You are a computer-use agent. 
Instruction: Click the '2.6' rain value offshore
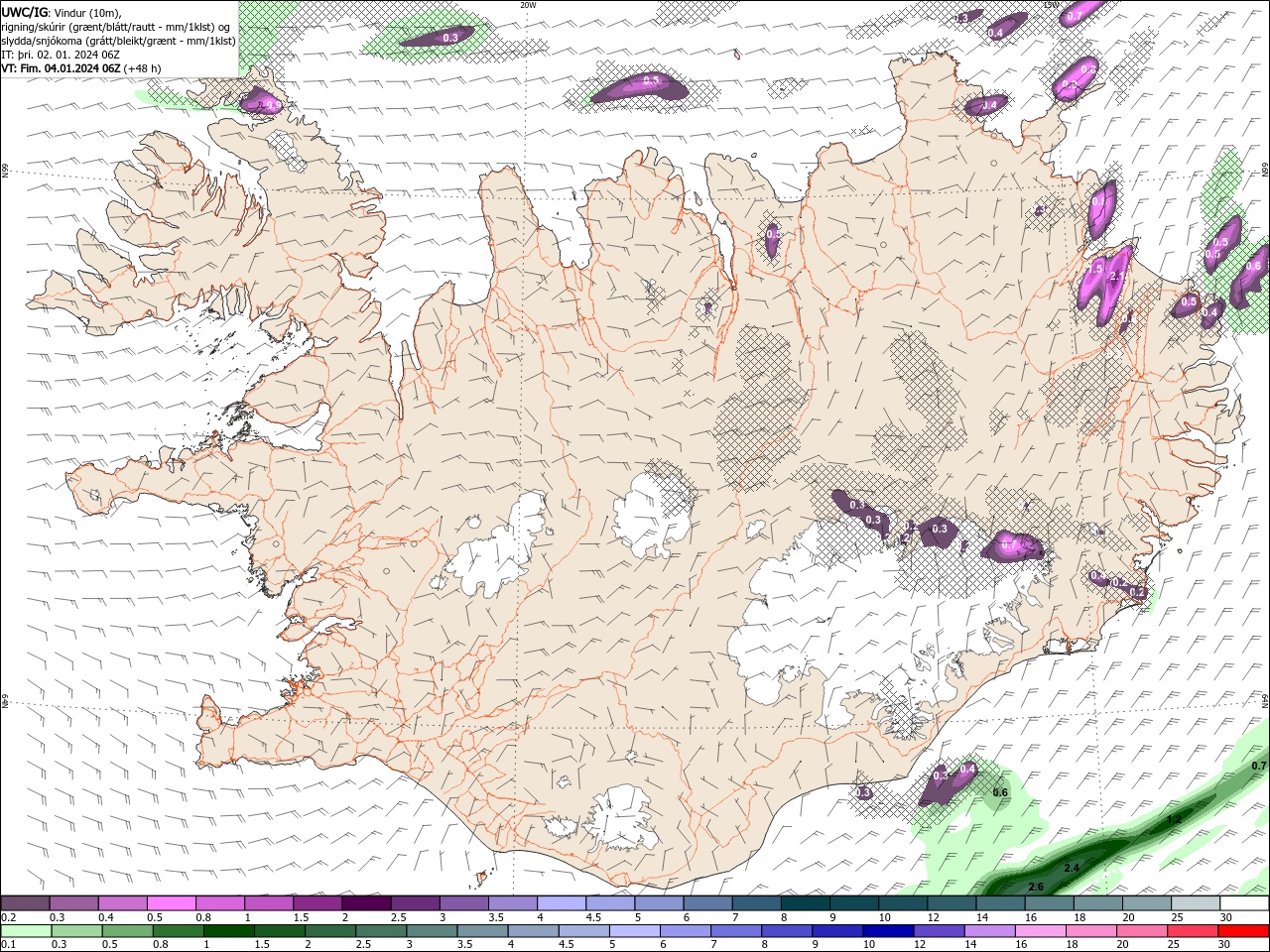click(1036, 887)
